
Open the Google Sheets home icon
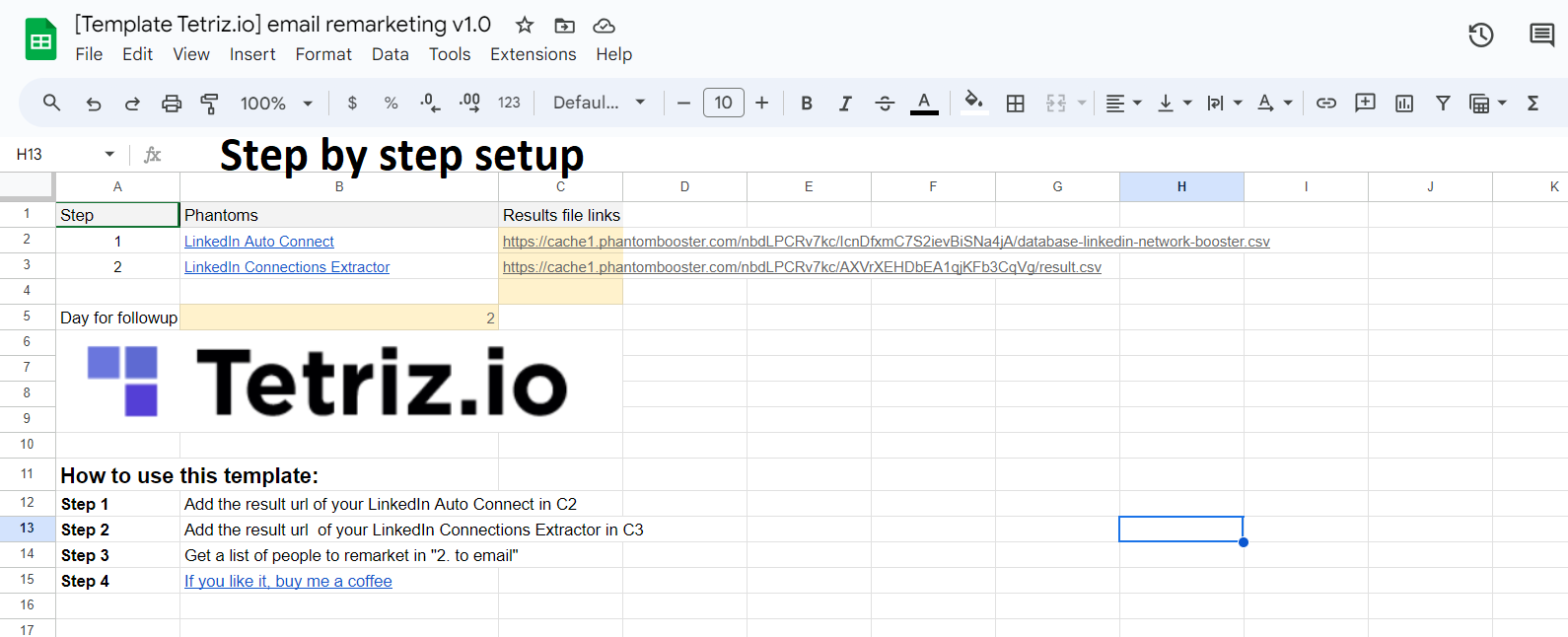(40, 39)
